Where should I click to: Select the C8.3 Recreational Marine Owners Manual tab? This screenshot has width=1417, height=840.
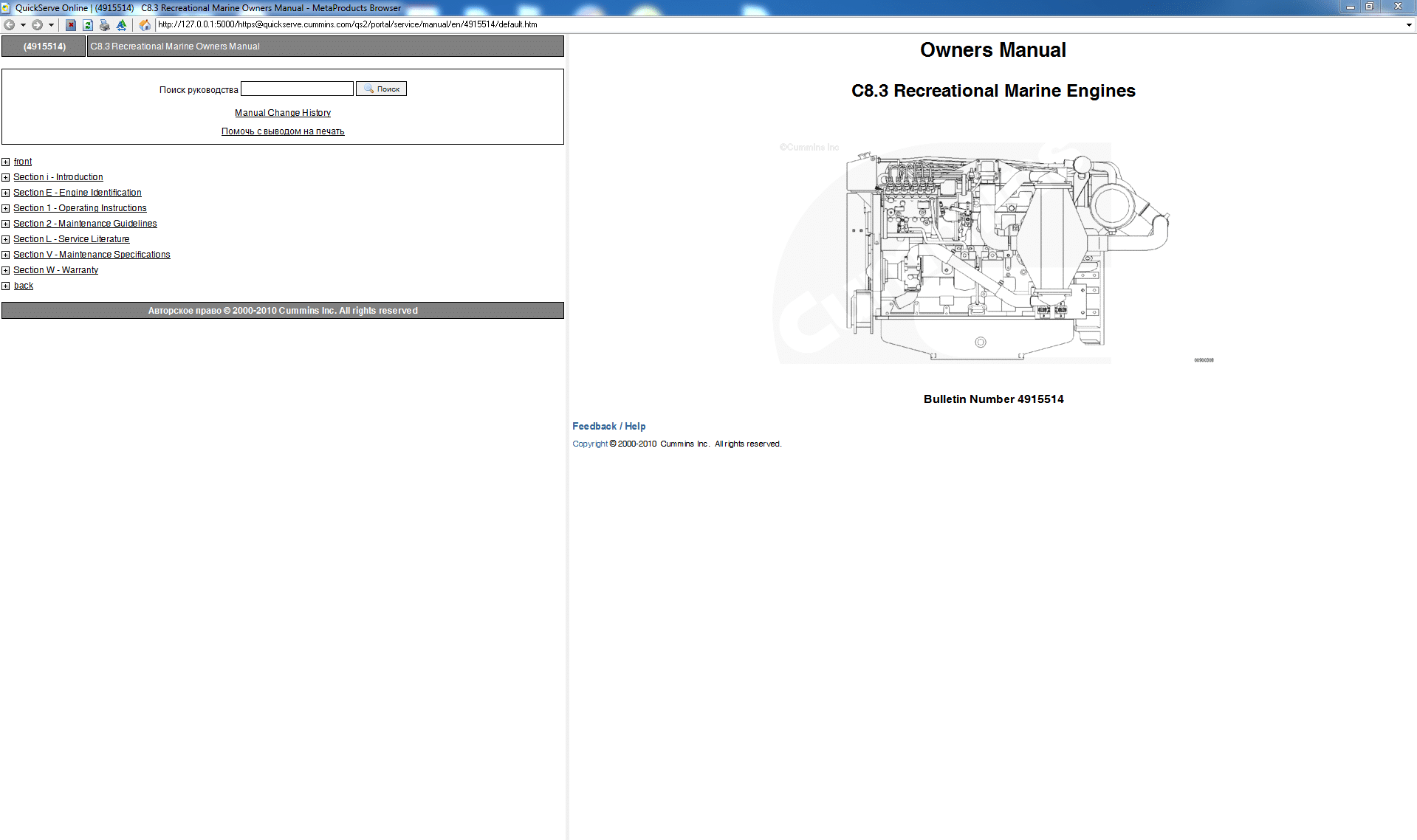(175, 46)
